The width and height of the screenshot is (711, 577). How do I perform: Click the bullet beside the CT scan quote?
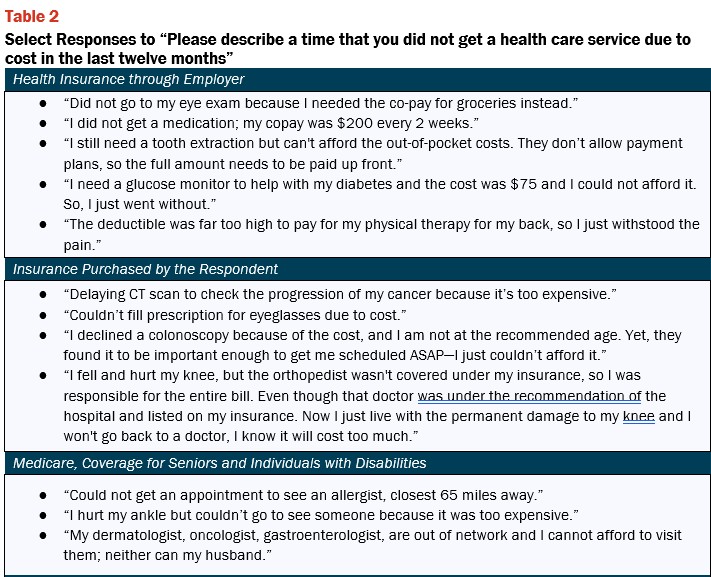click(x=43, y=294)
